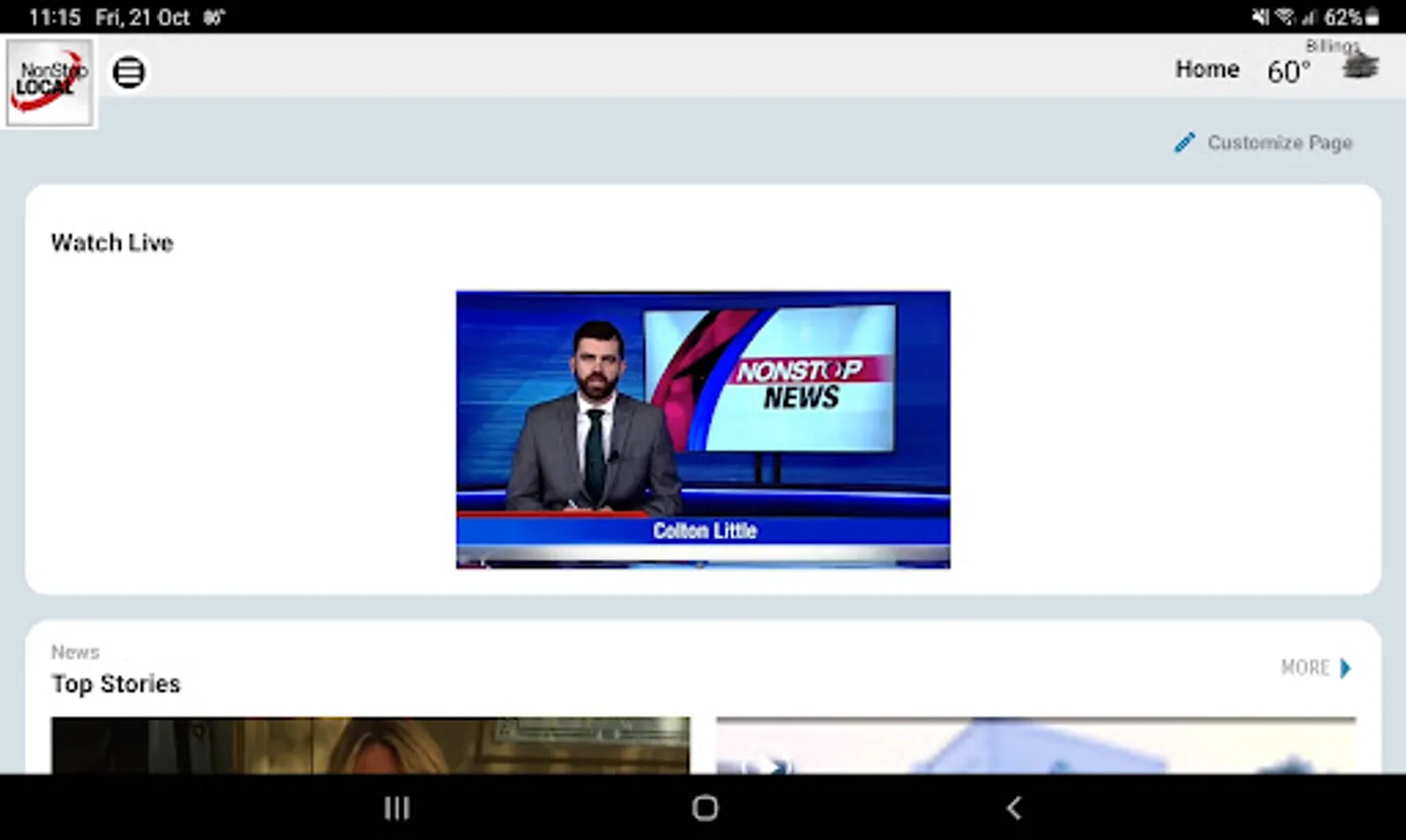Tap Android back button
The width and height of the screenshot is (1406, 840).
(1014, 807)
